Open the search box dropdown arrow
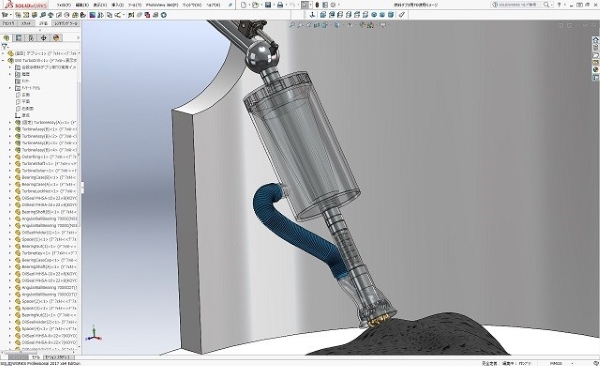Image resolution: width=600 pixels, height=366 pixels. tap(551, 5)
